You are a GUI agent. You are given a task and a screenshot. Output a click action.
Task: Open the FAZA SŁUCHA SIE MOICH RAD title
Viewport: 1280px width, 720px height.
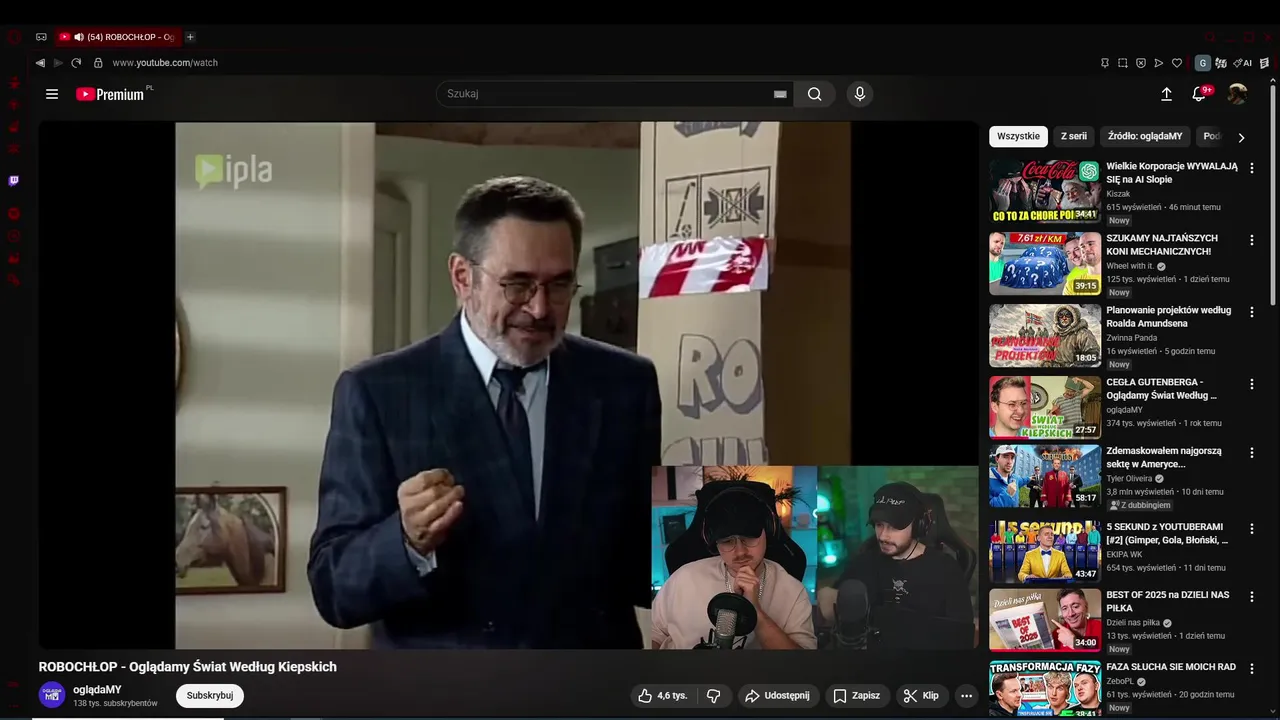[x=1171, y=667]
